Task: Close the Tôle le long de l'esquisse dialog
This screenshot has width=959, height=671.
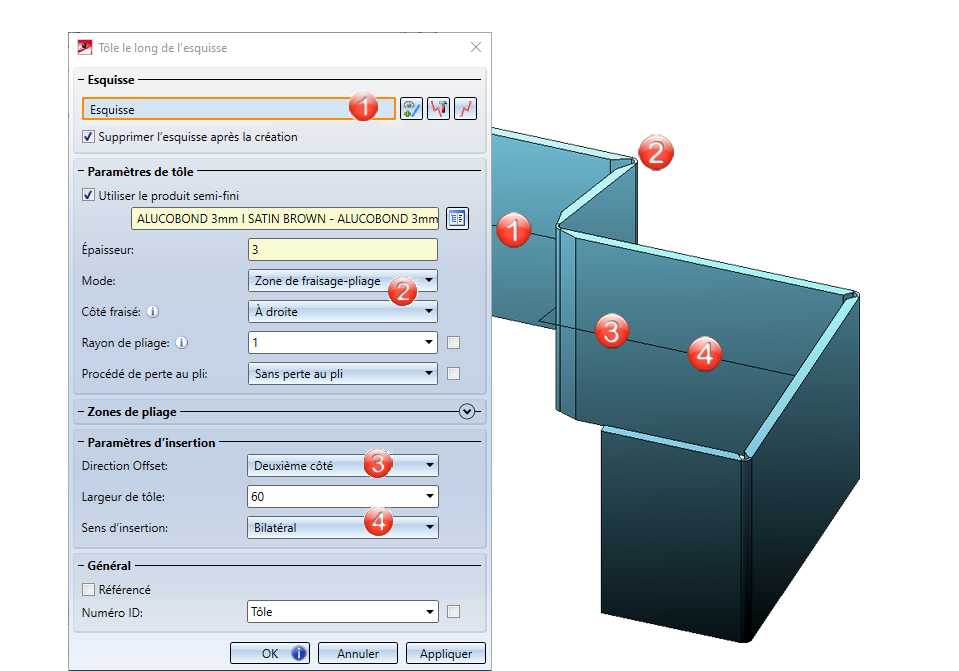Action: pyautogui.click(x=476, y=47)
